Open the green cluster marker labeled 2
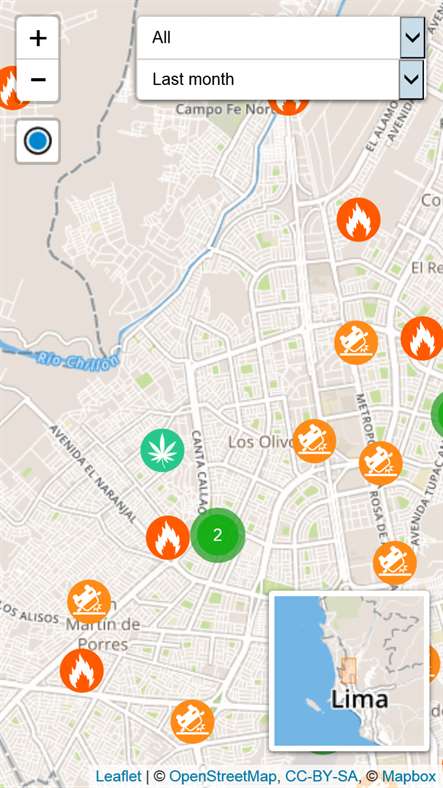This screenshot has width=443, height=788. 217,535
